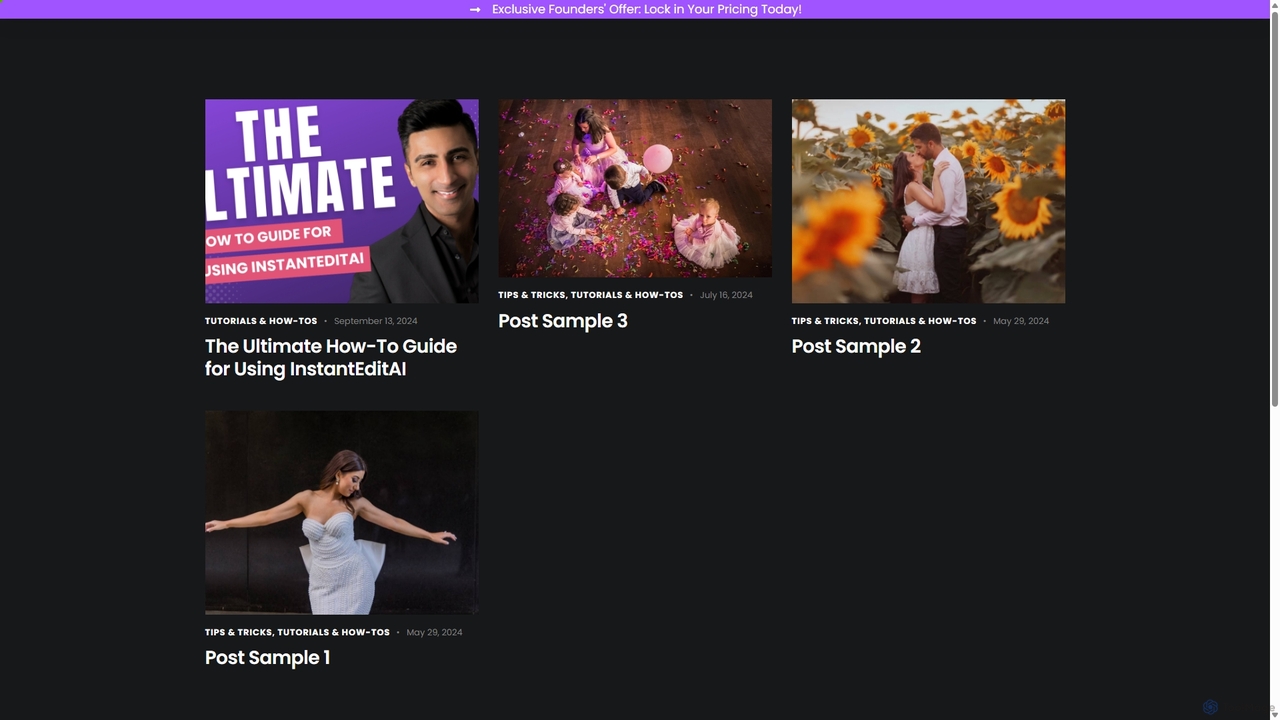This screenshot has height=720, width=1280.
Task: Open the 'Post Sample 3' title link
Action: click(x=563, y=321)
